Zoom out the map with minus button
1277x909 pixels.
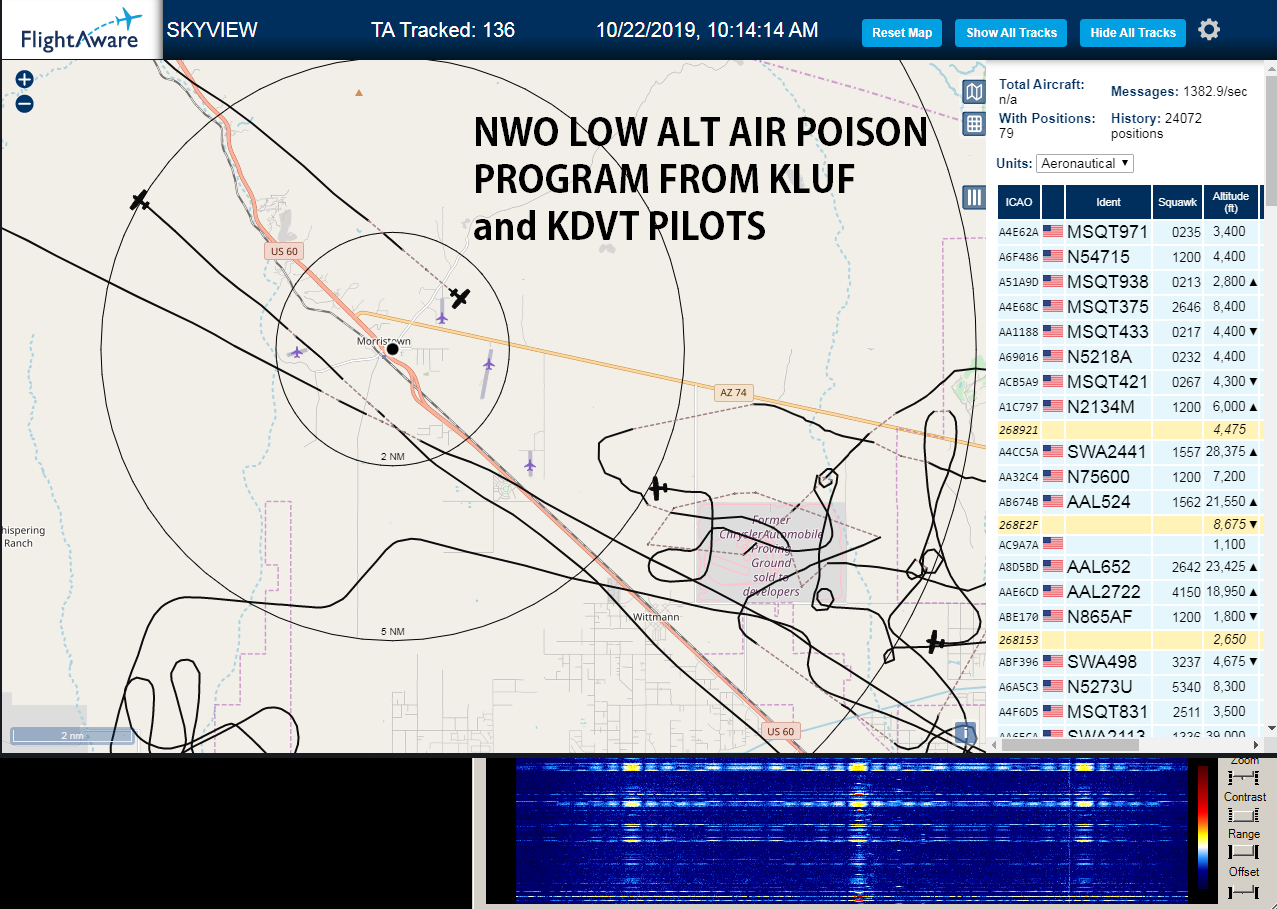(25, 103)
